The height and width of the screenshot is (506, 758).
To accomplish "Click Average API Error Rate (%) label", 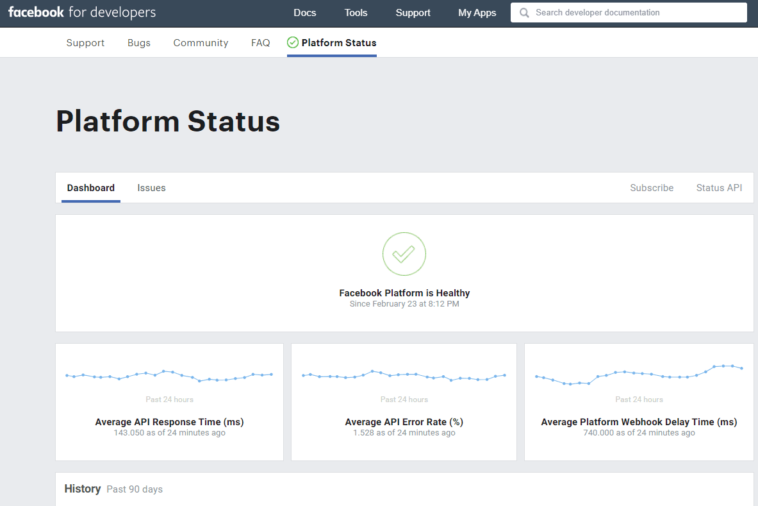I will (404, 422).
